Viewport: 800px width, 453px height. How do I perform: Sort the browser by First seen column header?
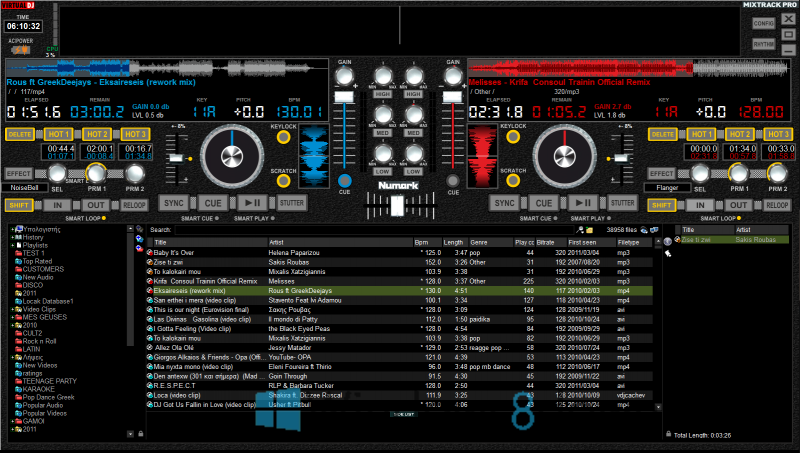click(x=590, y=242)
